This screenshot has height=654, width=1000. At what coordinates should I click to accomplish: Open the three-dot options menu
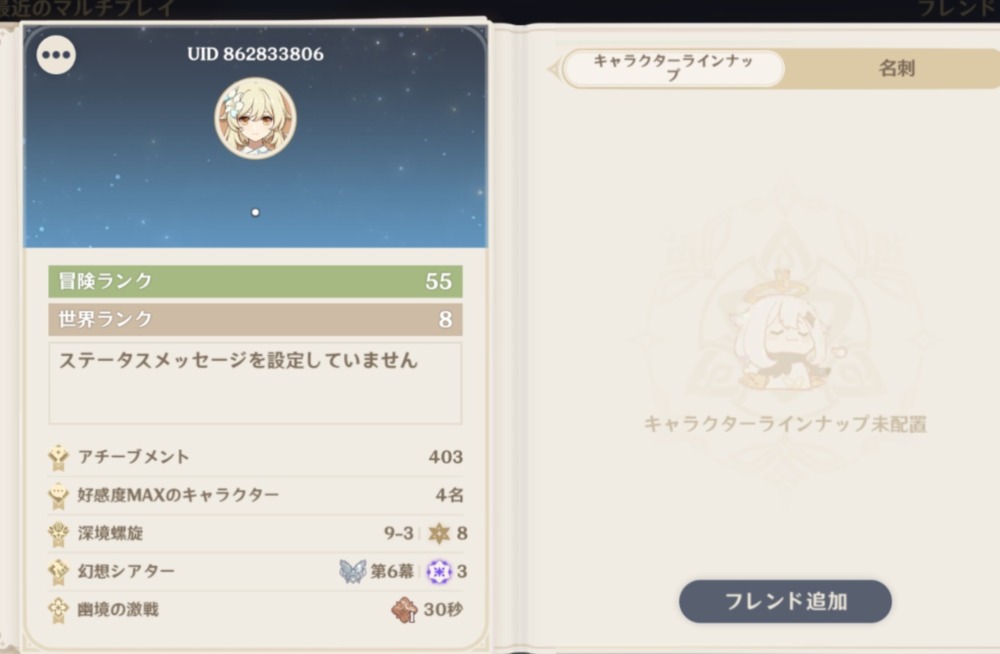click(56, 55)
